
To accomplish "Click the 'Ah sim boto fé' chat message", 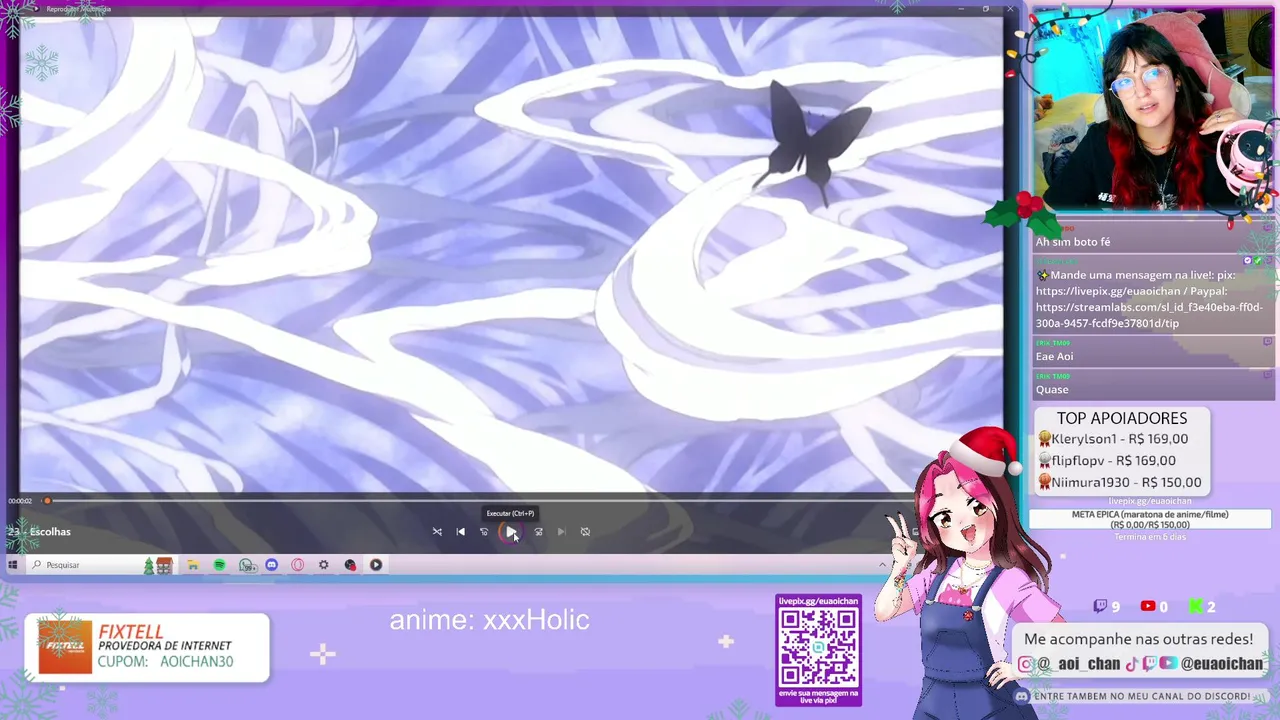I will [1073, 242].
